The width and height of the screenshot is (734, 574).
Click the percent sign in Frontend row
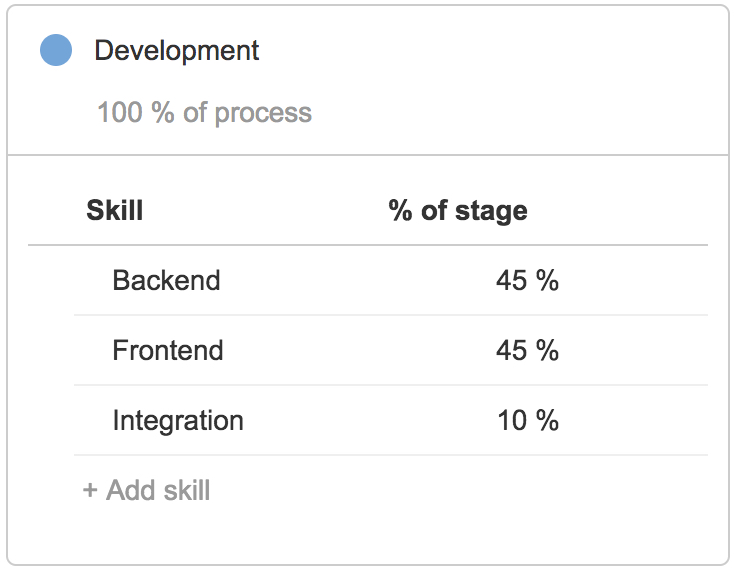click(x=547, y=350)
